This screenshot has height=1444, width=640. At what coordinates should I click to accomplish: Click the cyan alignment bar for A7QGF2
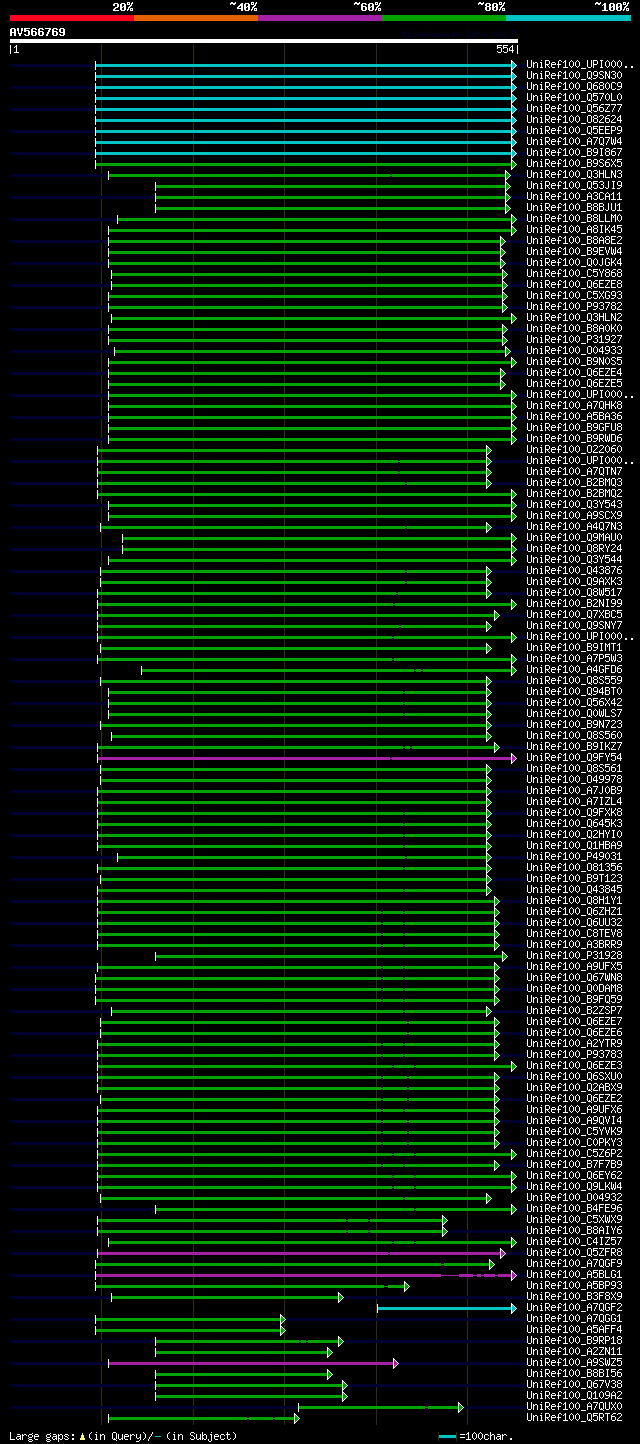coord(446,1307)
